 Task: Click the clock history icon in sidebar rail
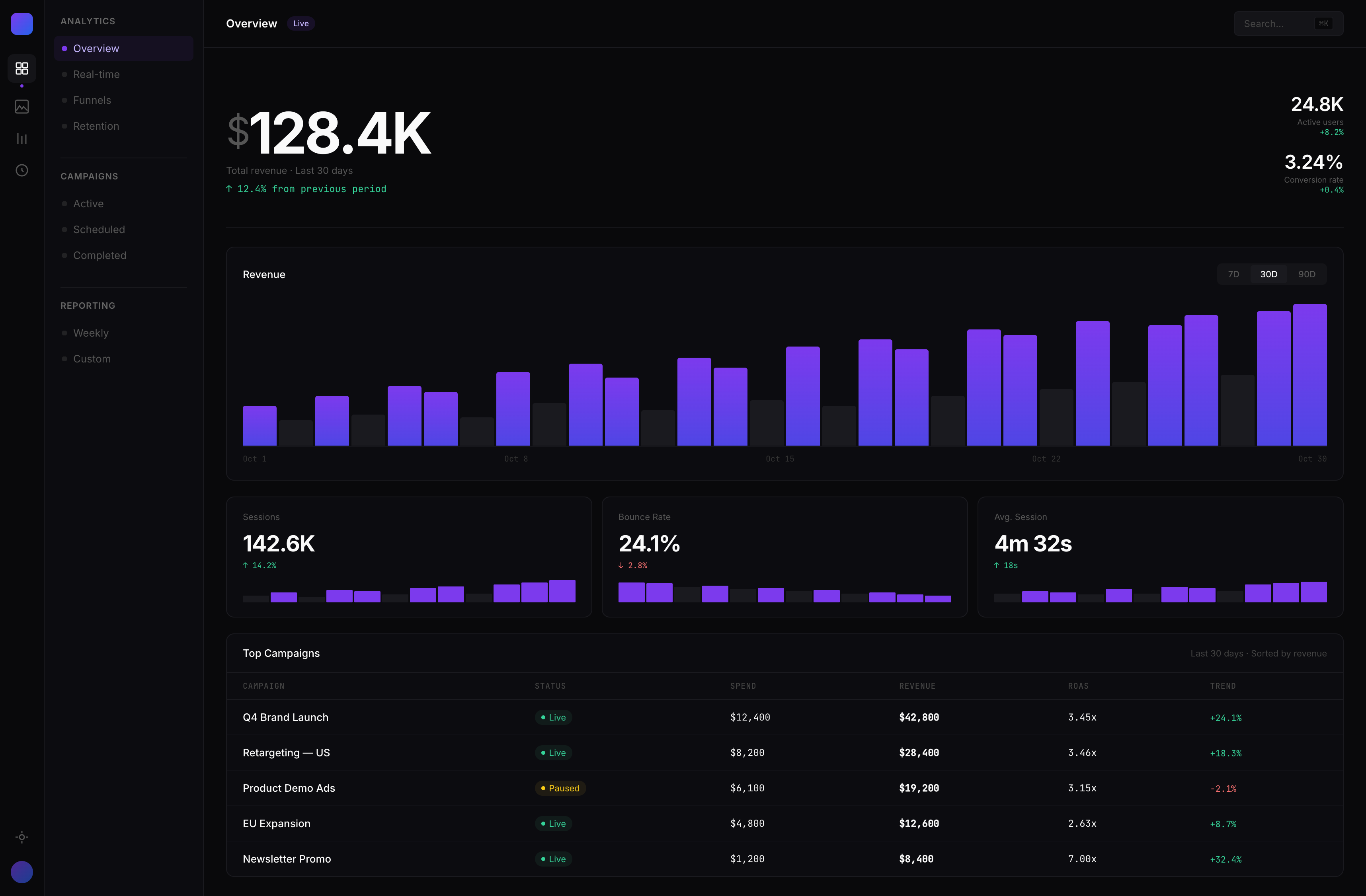(x=21, y=170)
